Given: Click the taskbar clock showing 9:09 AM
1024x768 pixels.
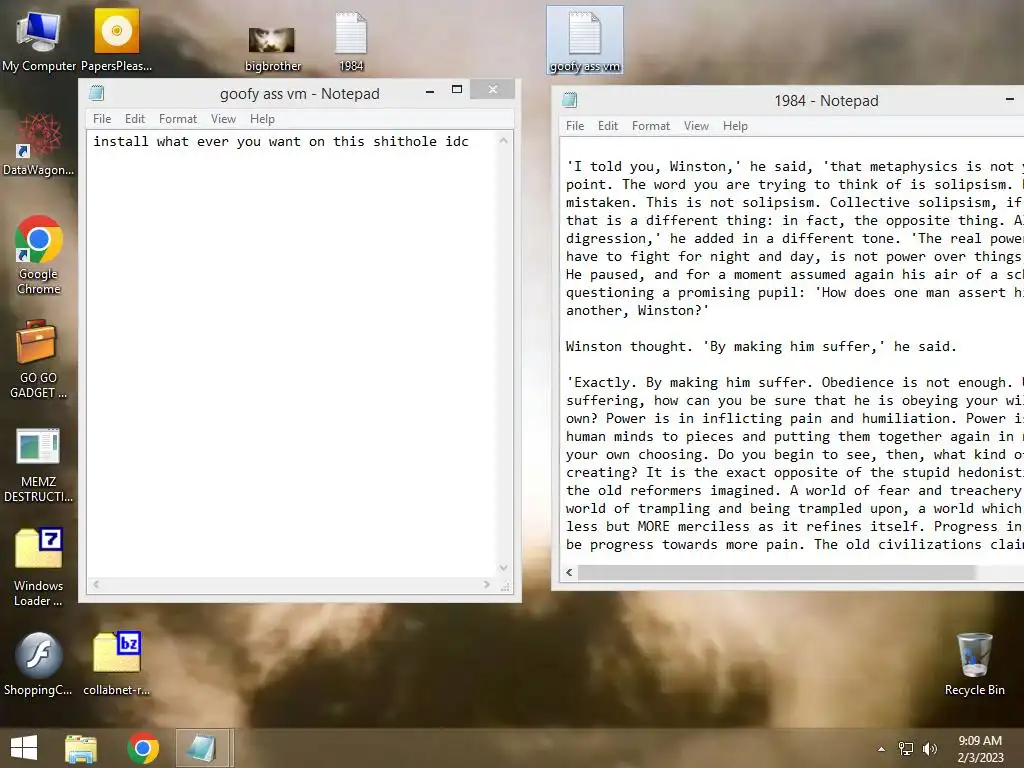Looking at the screenshot, I should tap(980, 749).
